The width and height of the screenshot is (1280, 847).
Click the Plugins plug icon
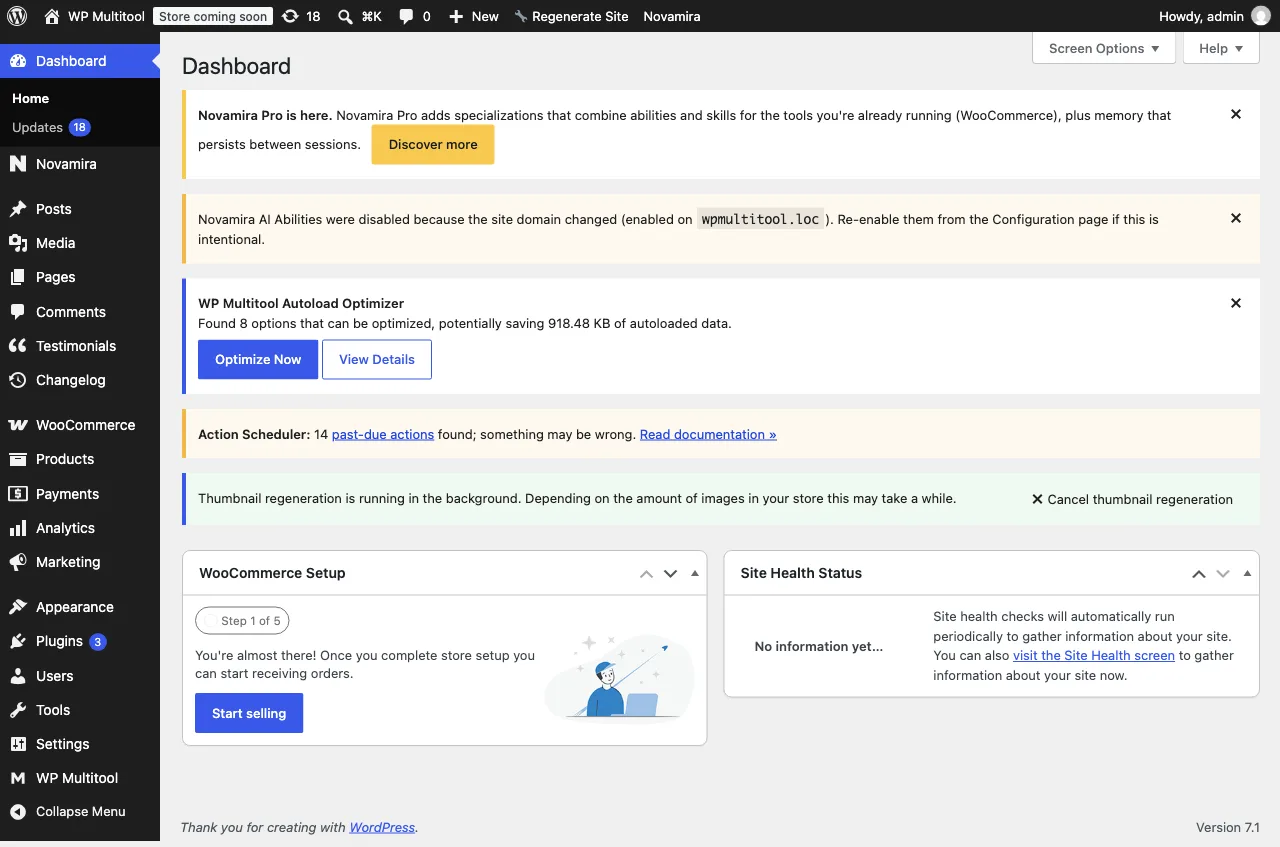(18, 641)
